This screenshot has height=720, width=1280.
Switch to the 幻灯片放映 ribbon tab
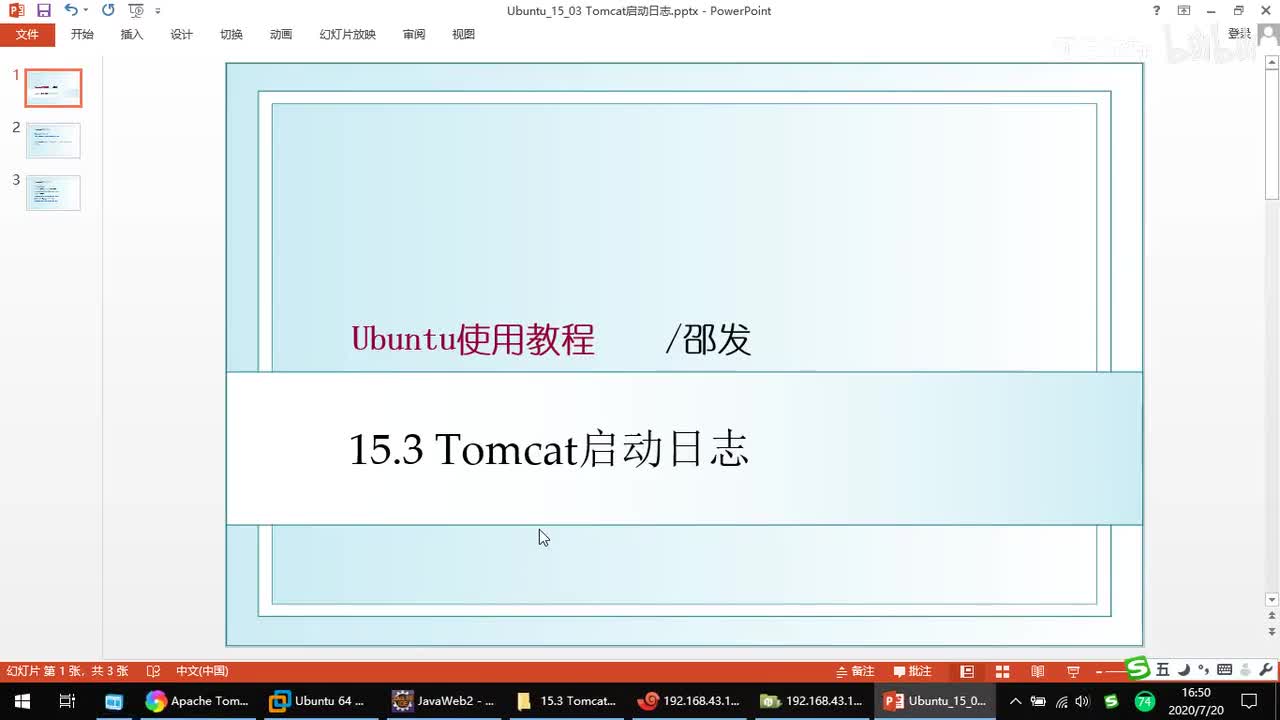347,34
